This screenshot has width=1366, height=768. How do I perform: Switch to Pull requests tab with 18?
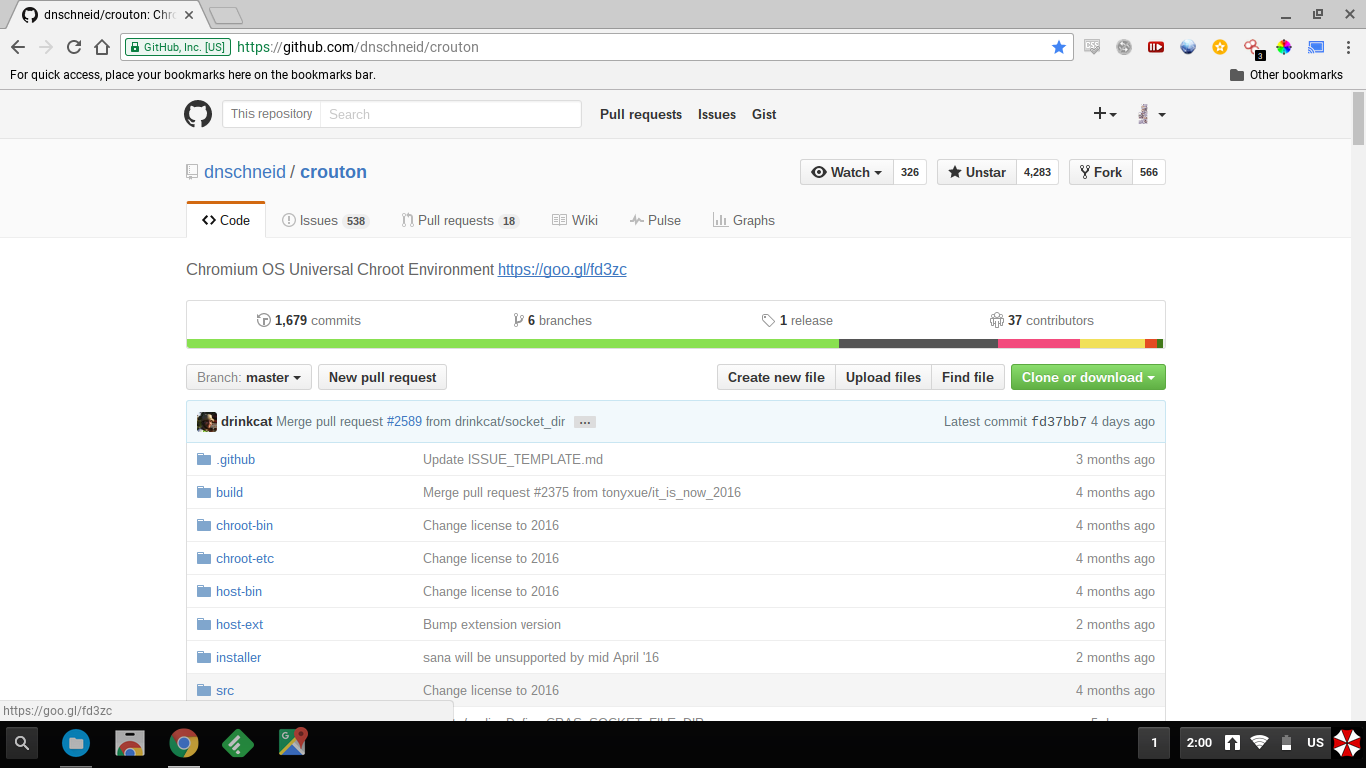[x=461, y=220]
